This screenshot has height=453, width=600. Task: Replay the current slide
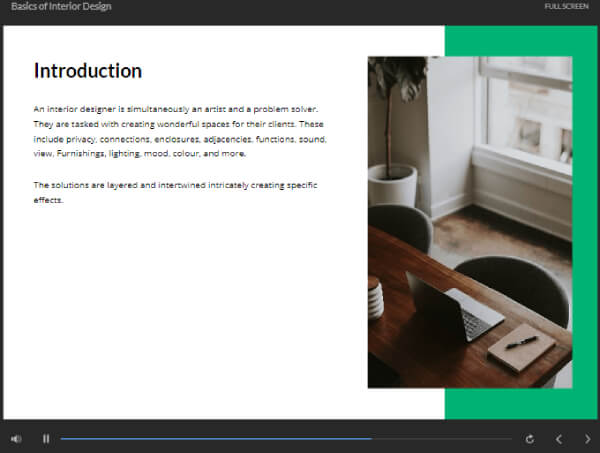[x=529, y=438]
